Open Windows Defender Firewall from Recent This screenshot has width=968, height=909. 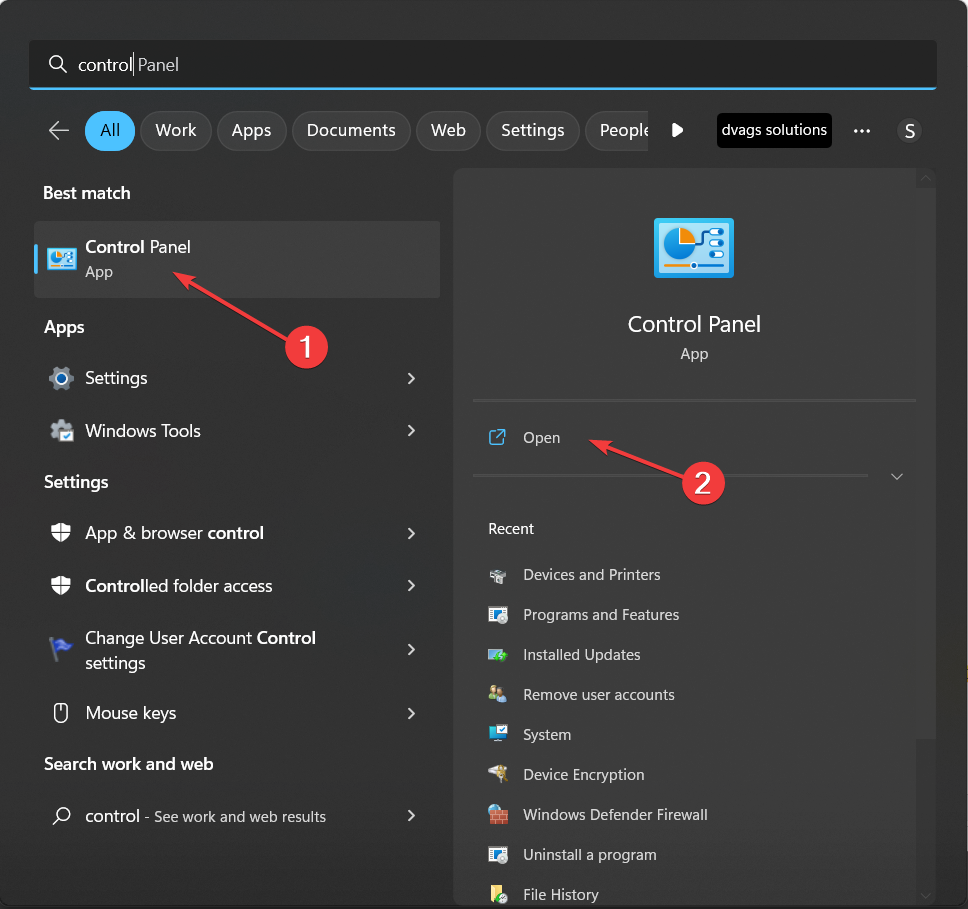[x=615, y=815]
